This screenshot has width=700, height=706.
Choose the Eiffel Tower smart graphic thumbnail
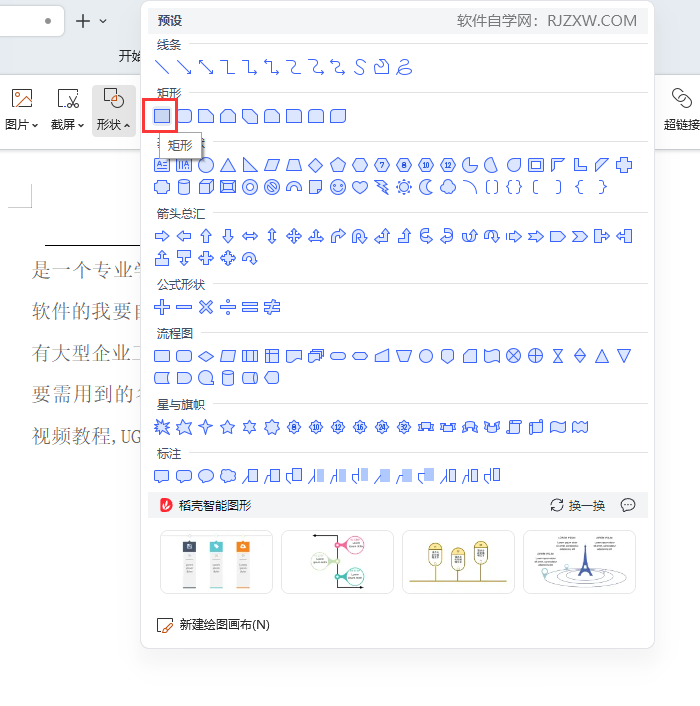579,562
